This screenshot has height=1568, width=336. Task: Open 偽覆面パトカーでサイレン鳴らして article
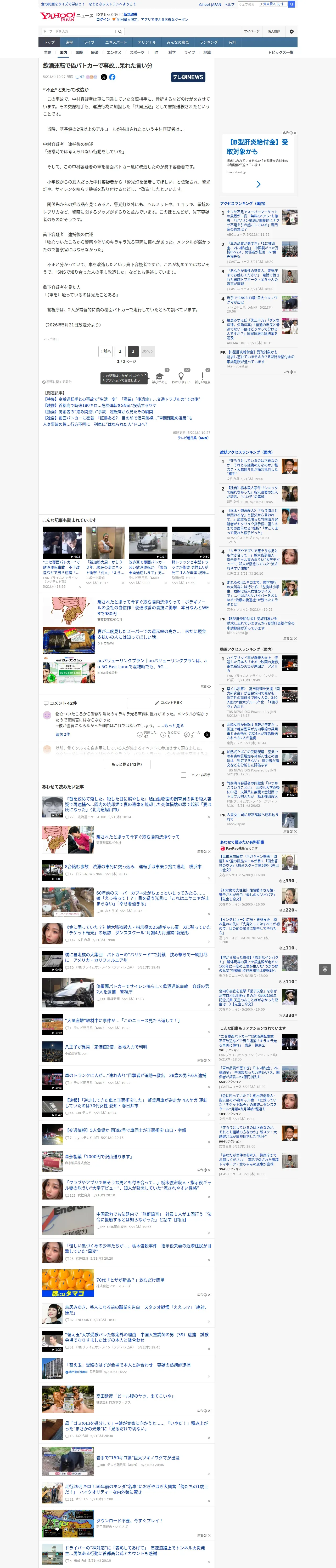(153, 989)
